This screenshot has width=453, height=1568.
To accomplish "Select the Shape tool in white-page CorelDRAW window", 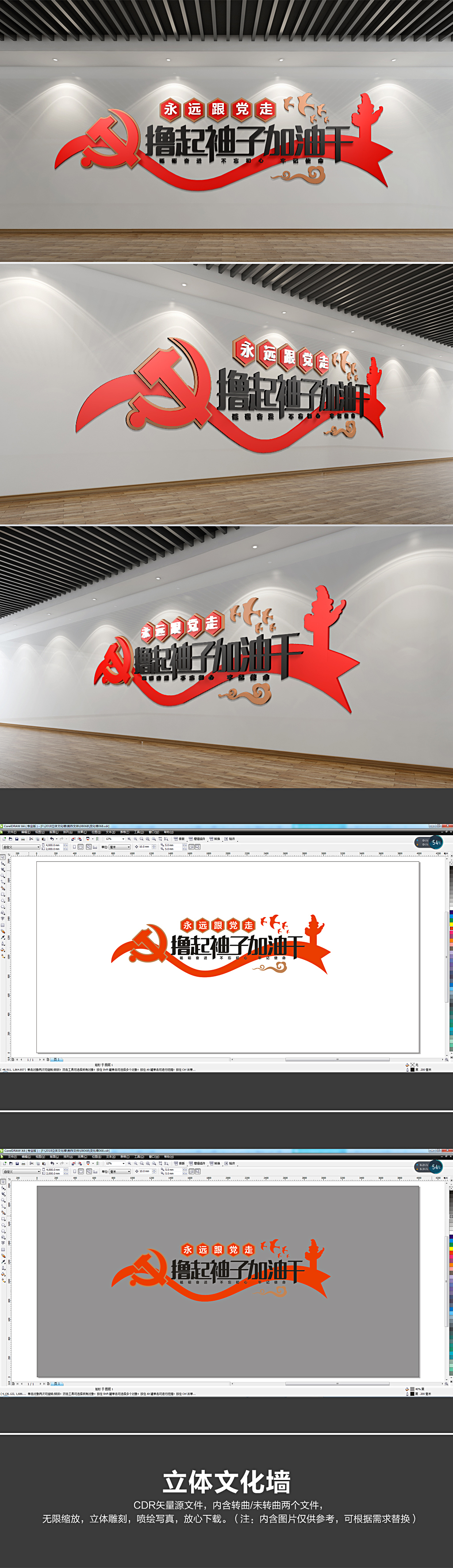I will point(3,864).
